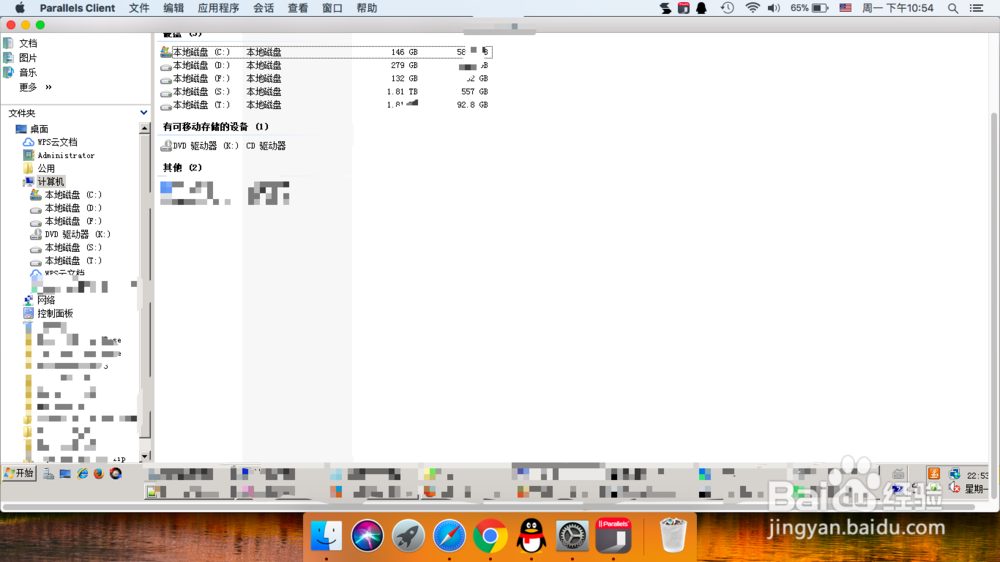Select 本地磁盘 (S:) row in drive list

pyautogui.click(x=325, y=92)
